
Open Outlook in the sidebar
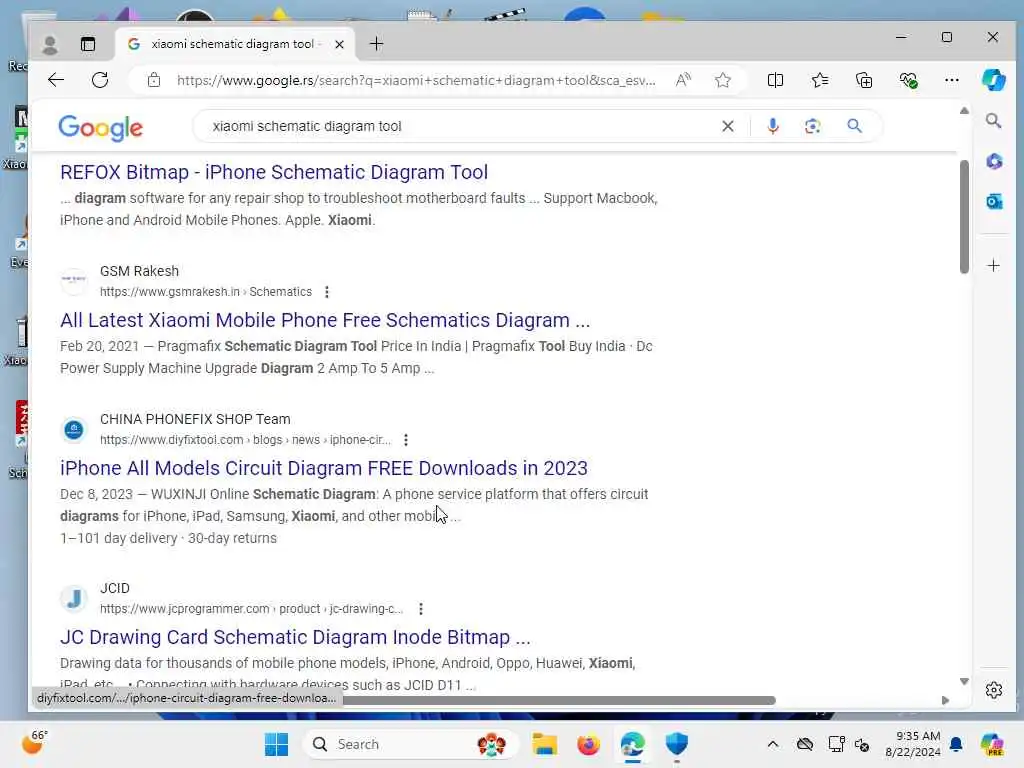tap(993, 201)
